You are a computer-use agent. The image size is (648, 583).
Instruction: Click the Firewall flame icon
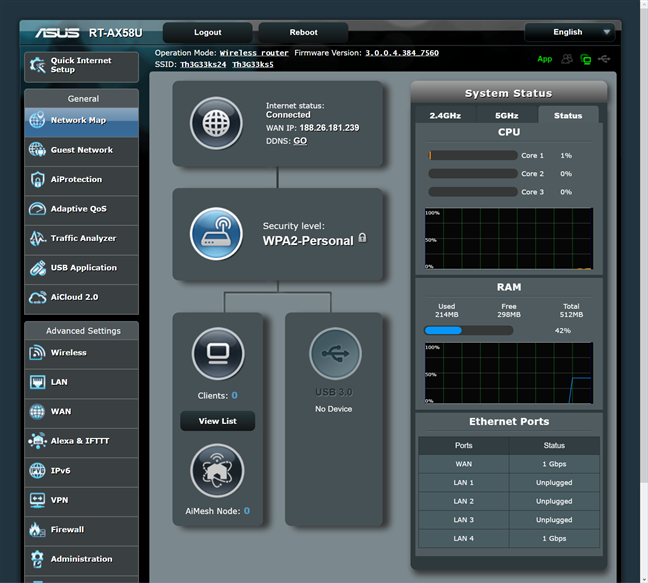click(37, 529)
